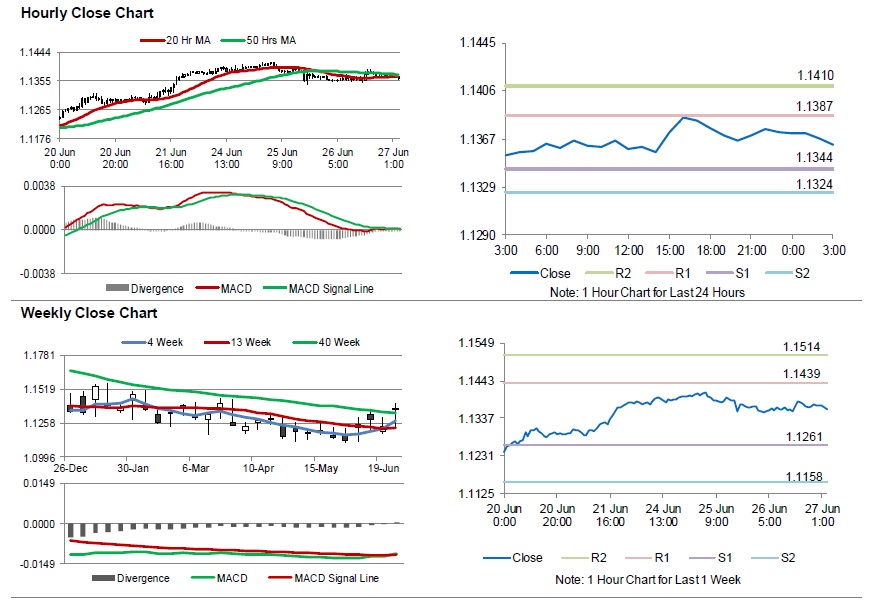This screenshot has height=601, width=873.
Task: Click the 0.0149 value on weekly MACD axis
Action: [40, 483]
